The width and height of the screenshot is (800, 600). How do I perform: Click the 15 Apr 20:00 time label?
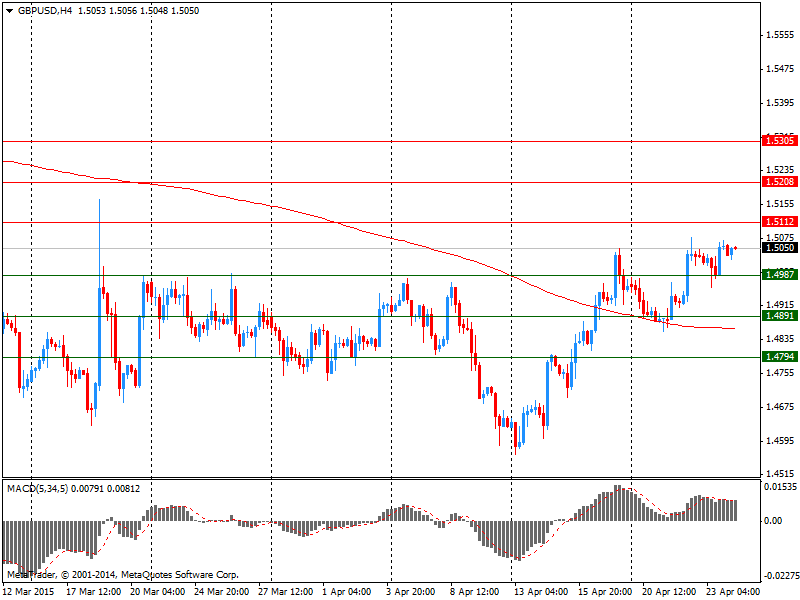point(606,592)
